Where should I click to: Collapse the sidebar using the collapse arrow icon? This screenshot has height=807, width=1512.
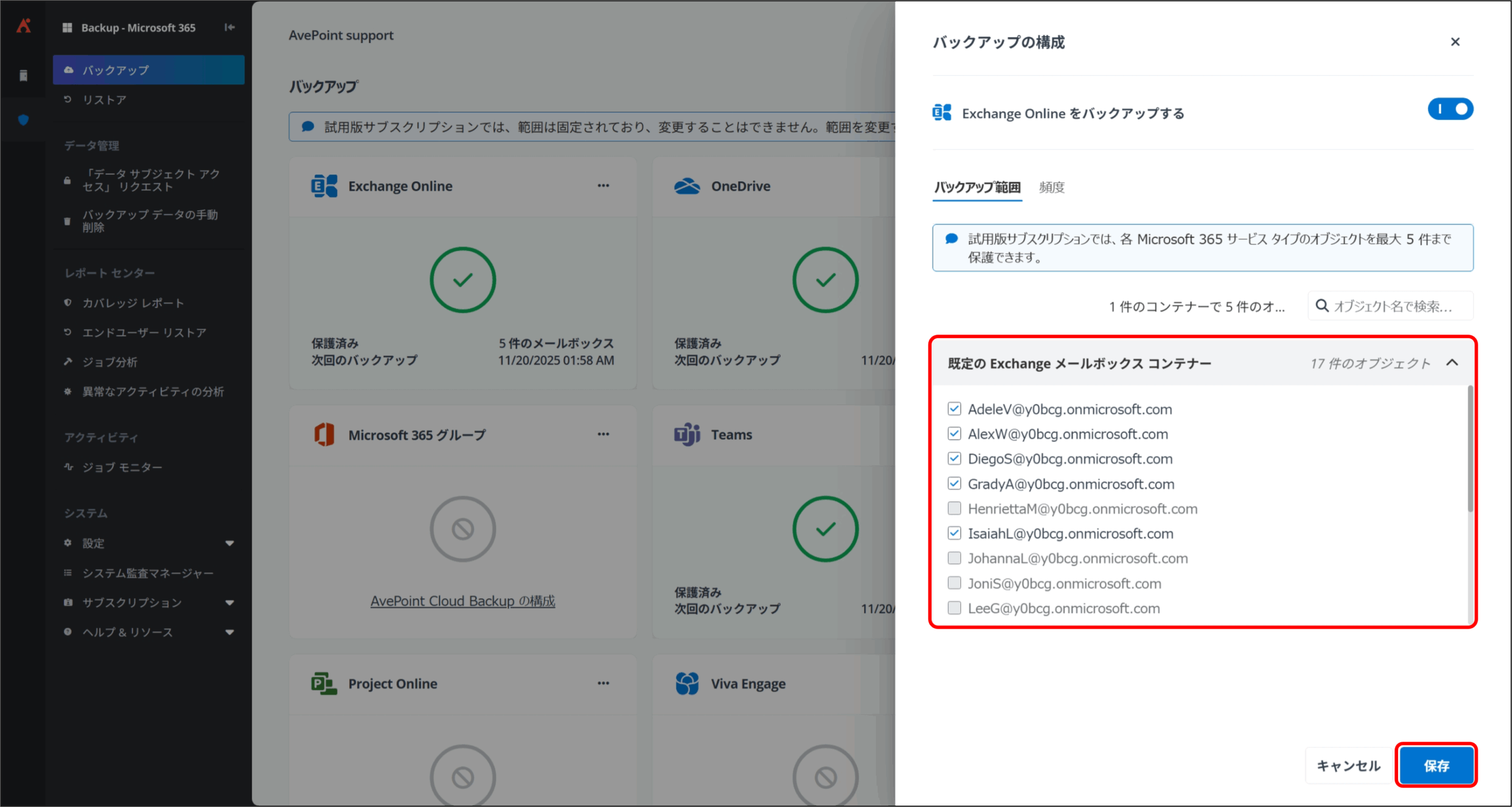click(229, 27)
